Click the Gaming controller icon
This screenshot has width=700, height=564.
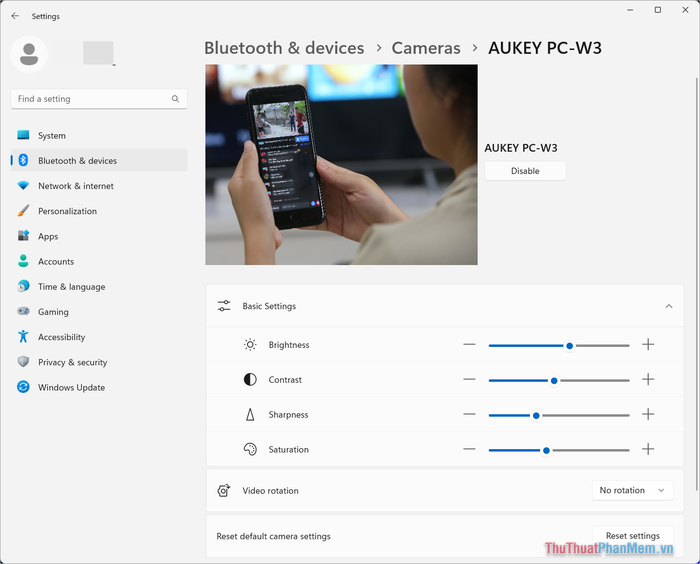click(23, 311)
